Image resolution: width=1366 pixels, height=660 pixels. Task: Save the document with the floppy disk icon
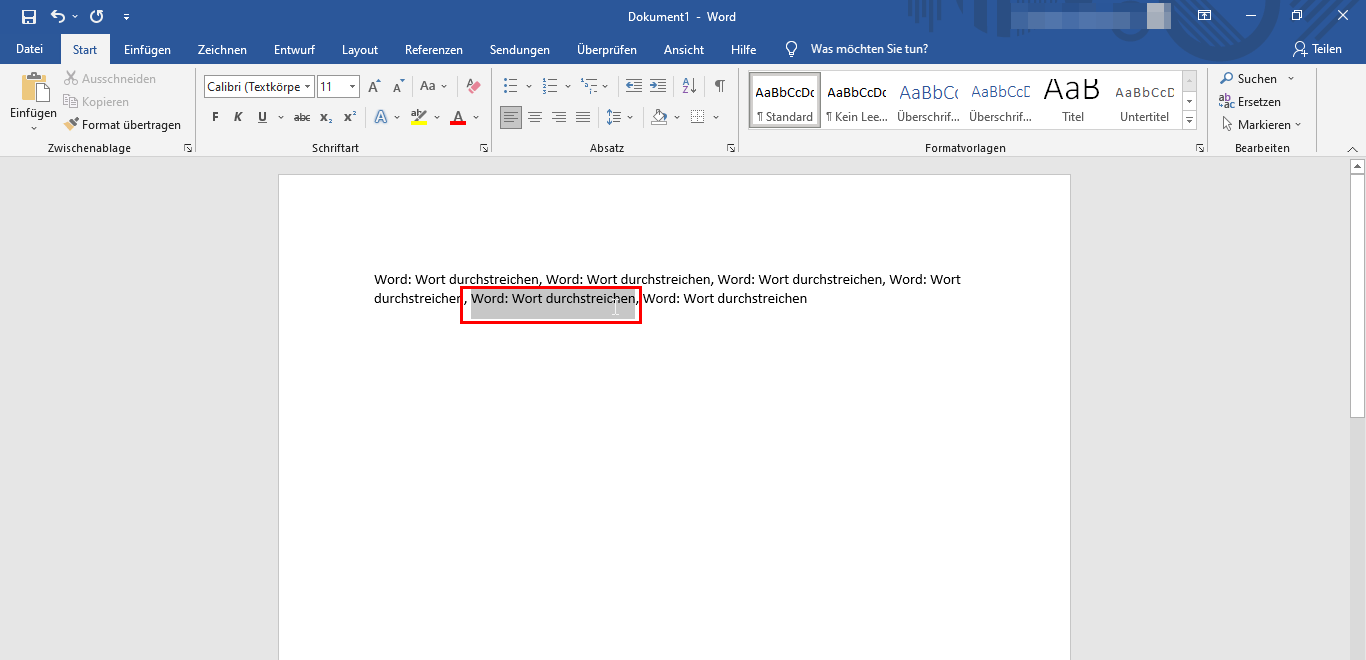[x=29, y=17]
